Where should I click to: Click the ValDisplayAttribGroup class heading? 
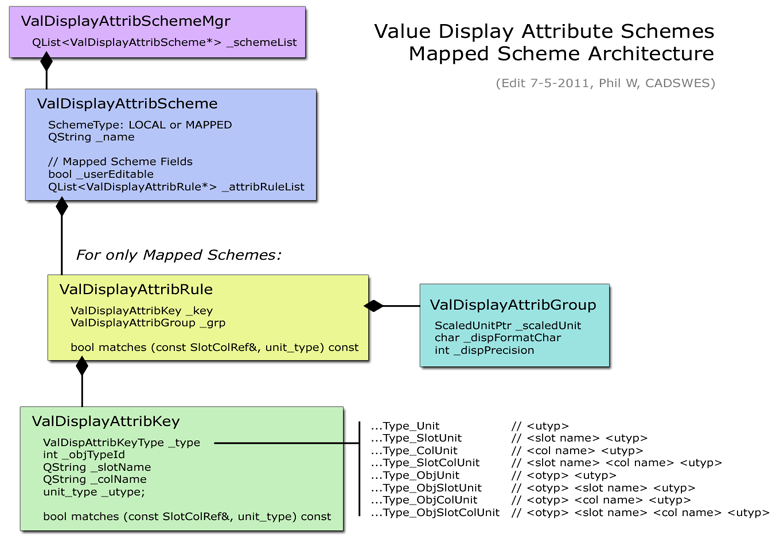[513, 305]
